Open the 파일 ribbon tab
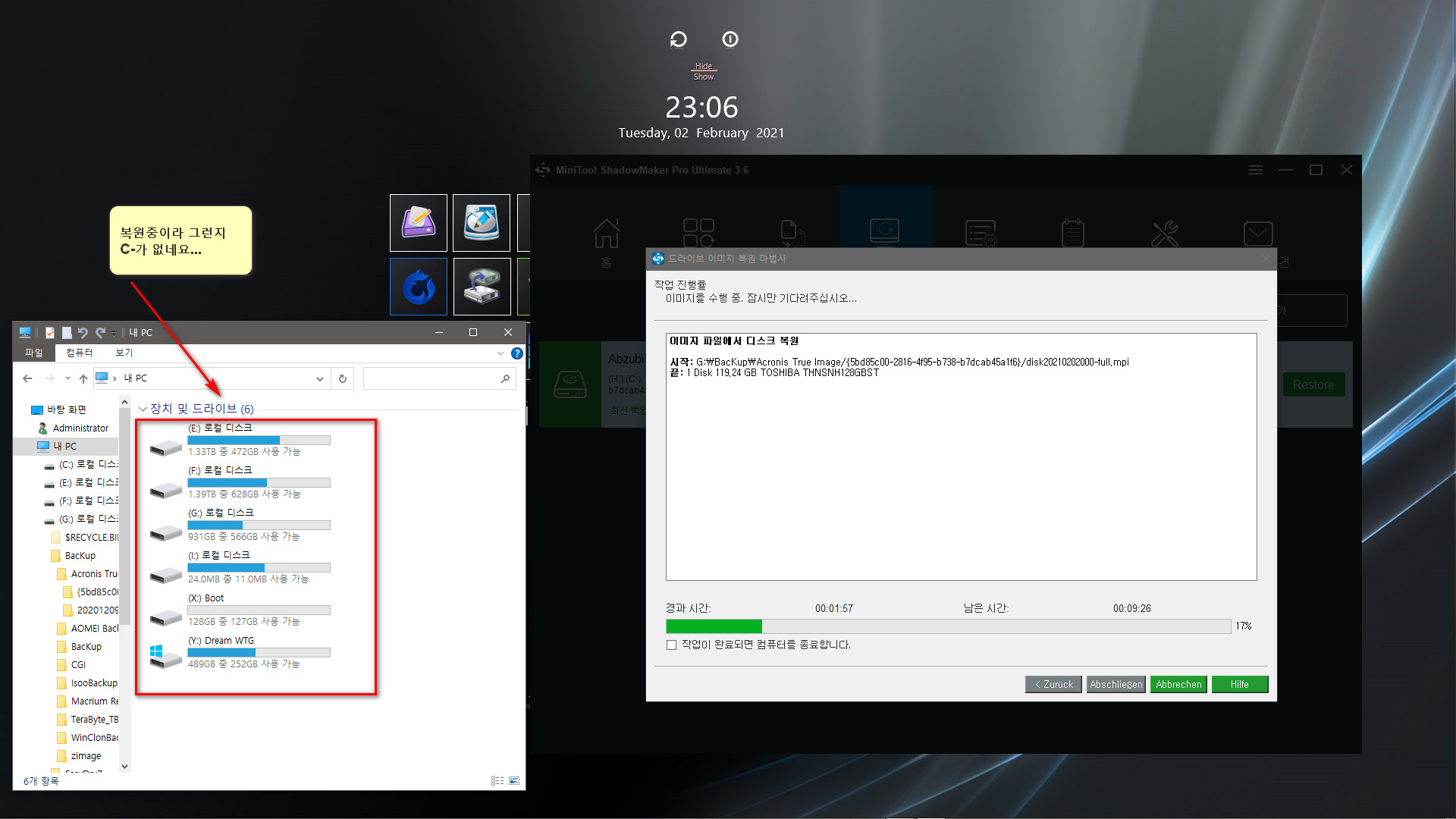This screenshot has height=819, width=1456. [x=34, y=353]
